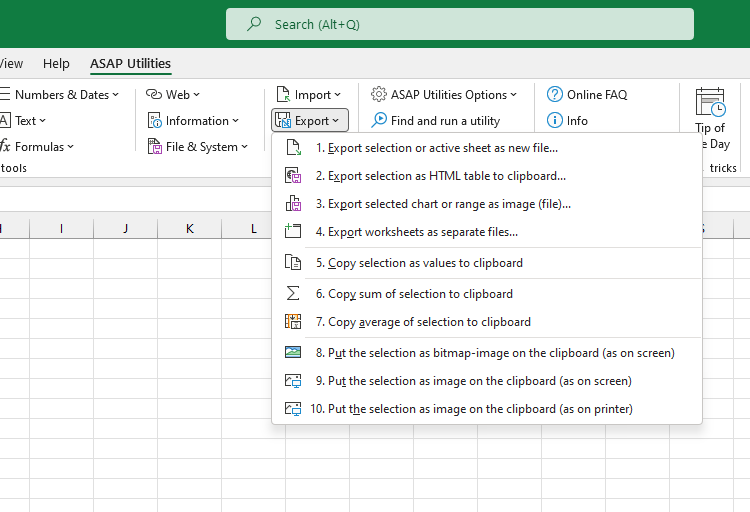The height and width of the screenshot is (512, 750).
Task: Click the Information sheet icon
Action: click(154, 121)
